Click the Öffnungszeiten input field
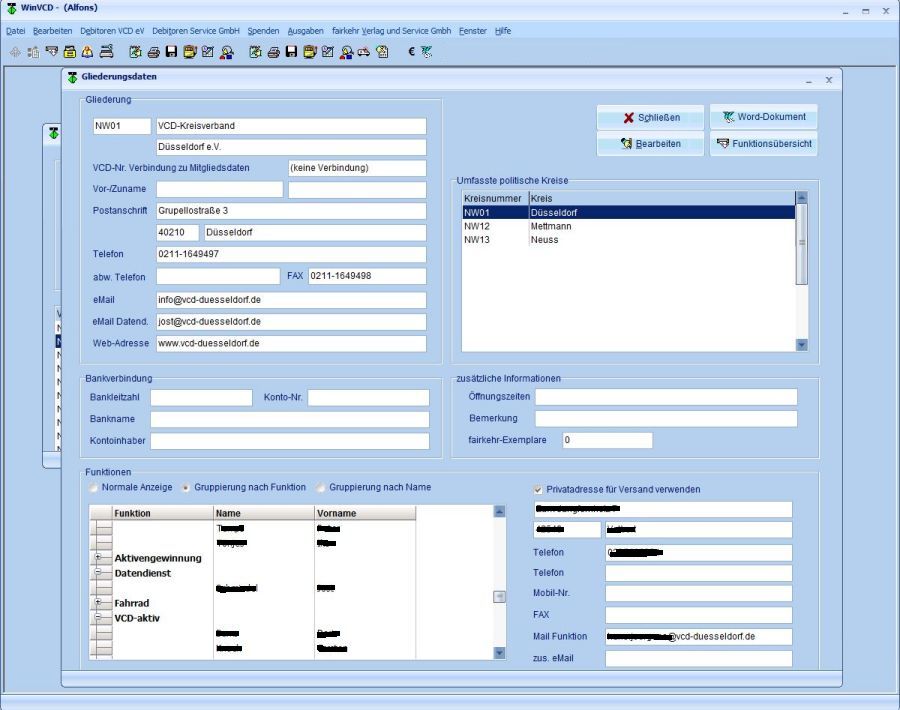 pos(666,397)
